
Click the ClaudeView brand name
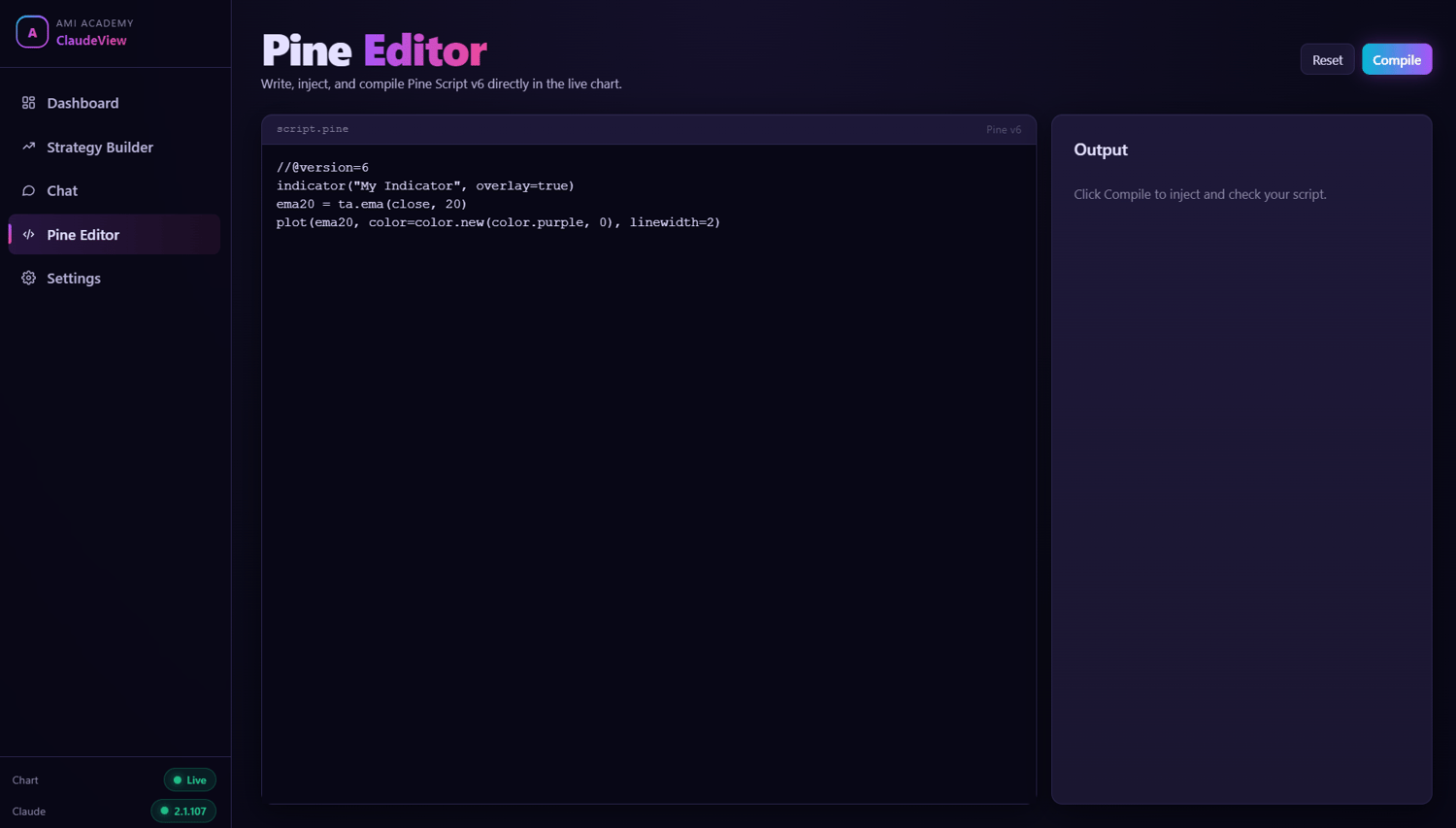(x=91, y=41)
